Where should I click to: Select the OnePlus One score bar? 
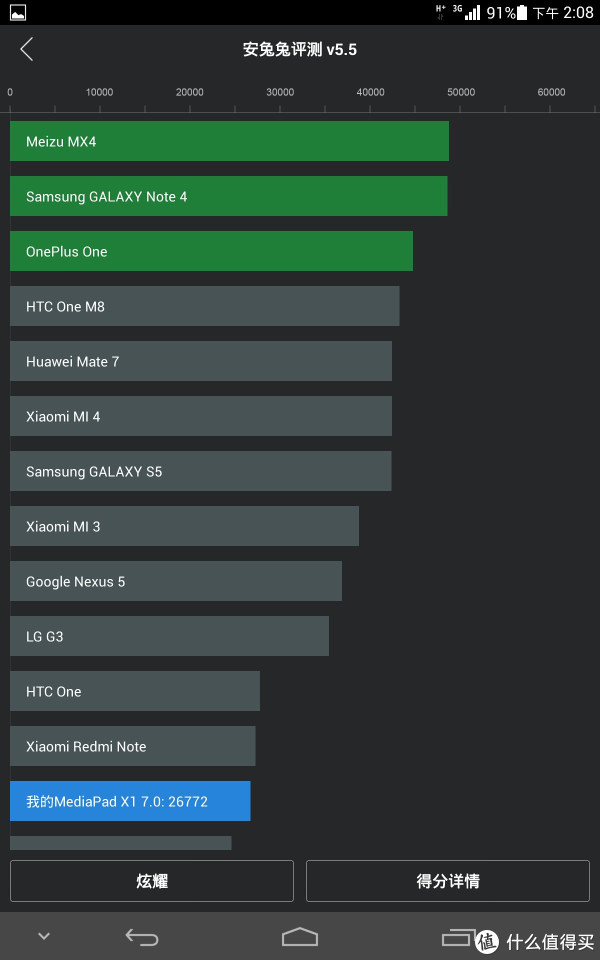click(x=211, y=251)
